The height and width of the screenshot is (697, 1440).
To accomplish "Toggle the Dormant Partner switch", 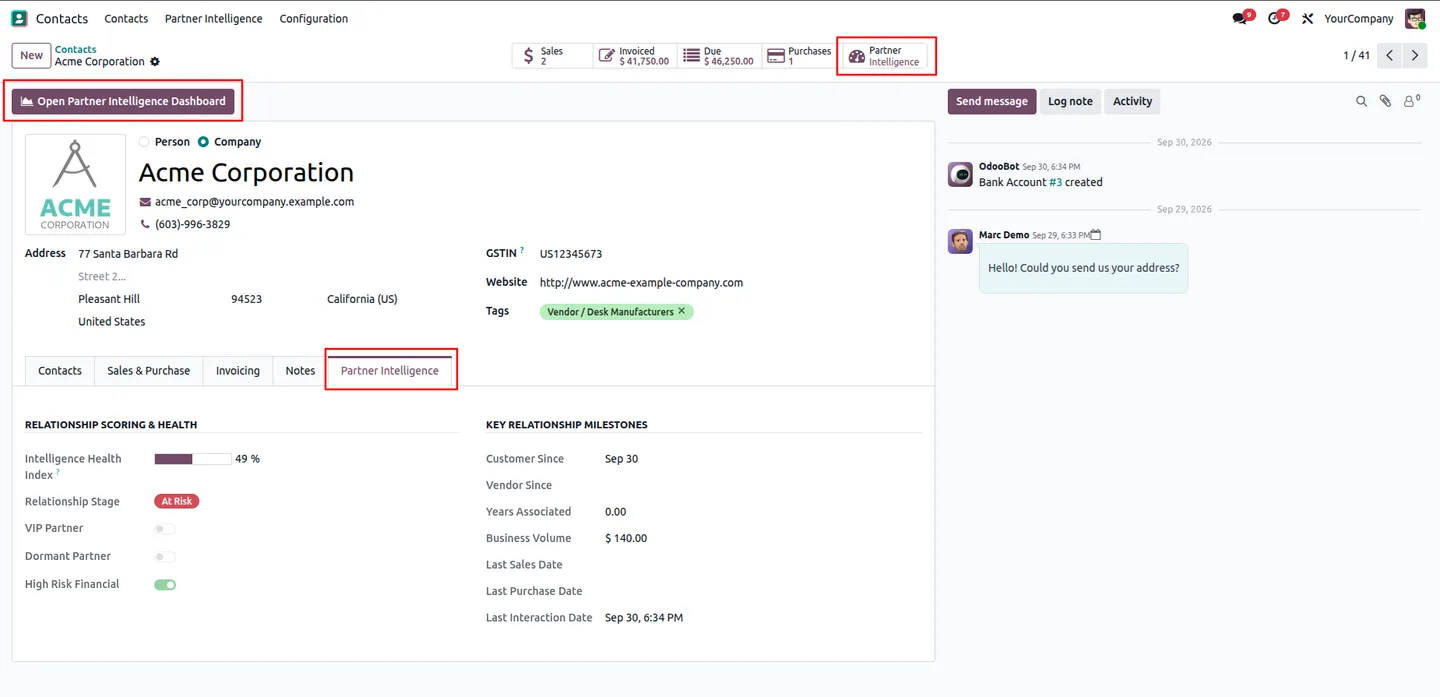I will [165, 557].
